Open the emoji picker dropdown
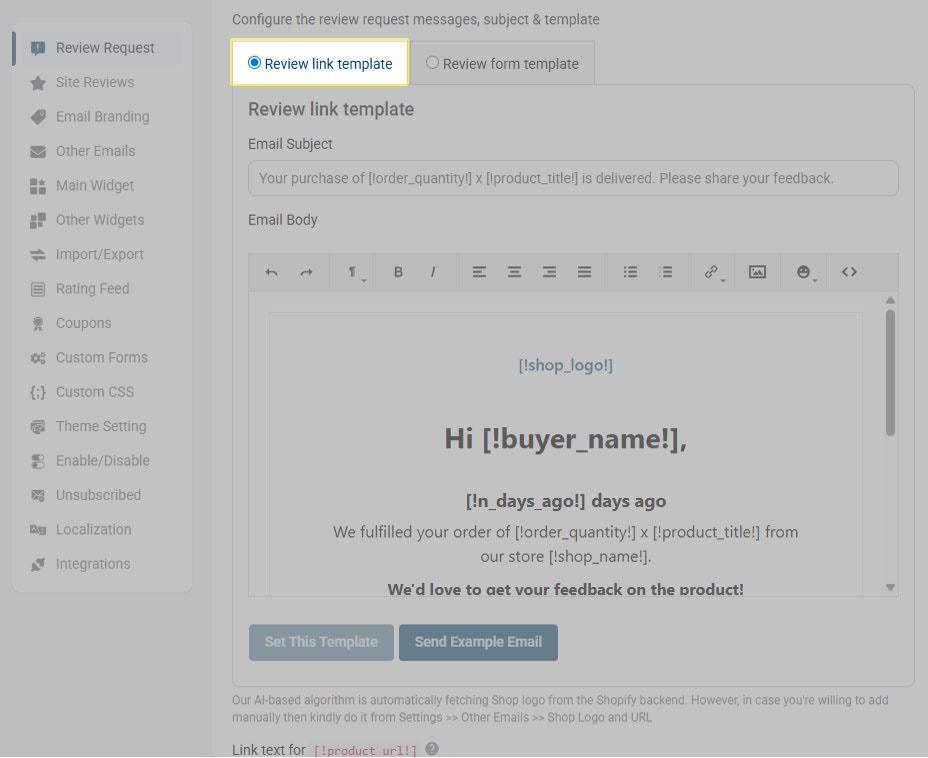The height and width of the screenshot is (758, 928). [805, 271]
